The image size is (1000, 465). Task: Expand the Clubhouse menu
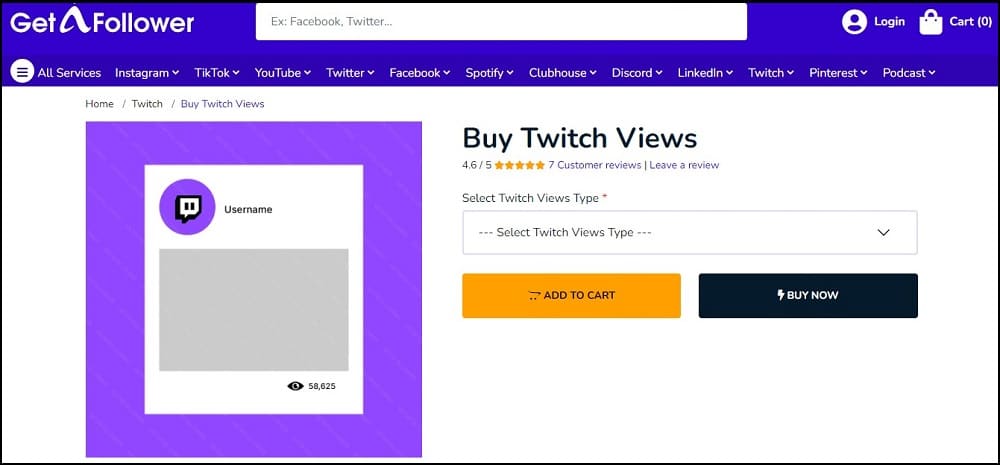coord(562,73)
